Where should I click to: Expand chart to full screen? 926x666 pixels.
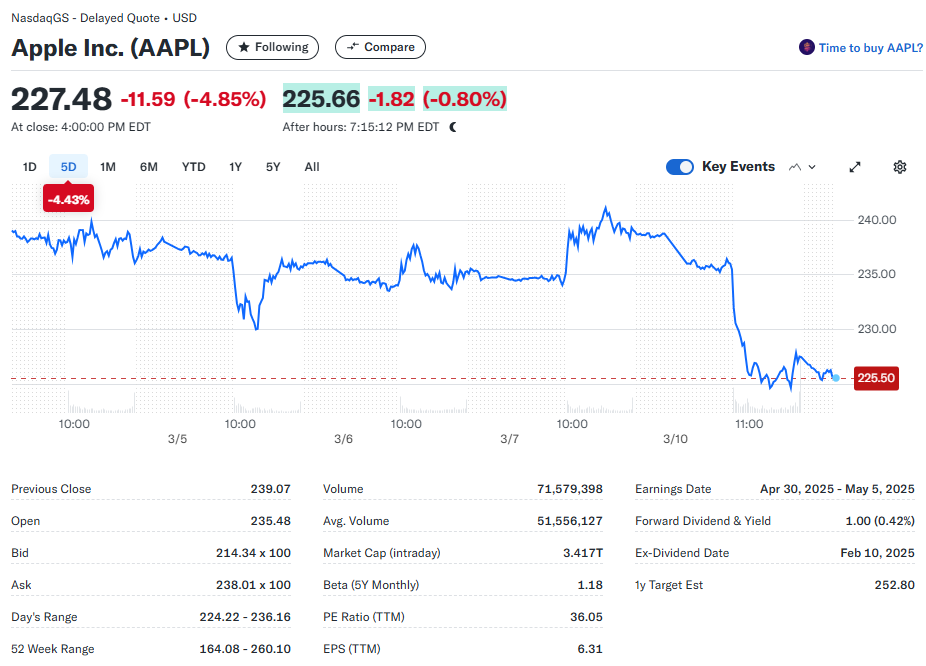(855, 167)
